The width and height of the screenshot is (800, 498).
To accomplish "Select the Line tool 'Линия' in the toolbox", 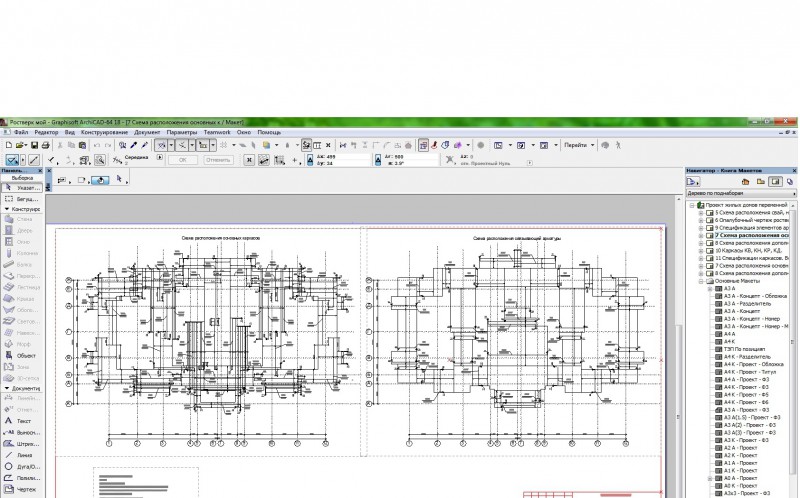I will (x=21, y=455).
